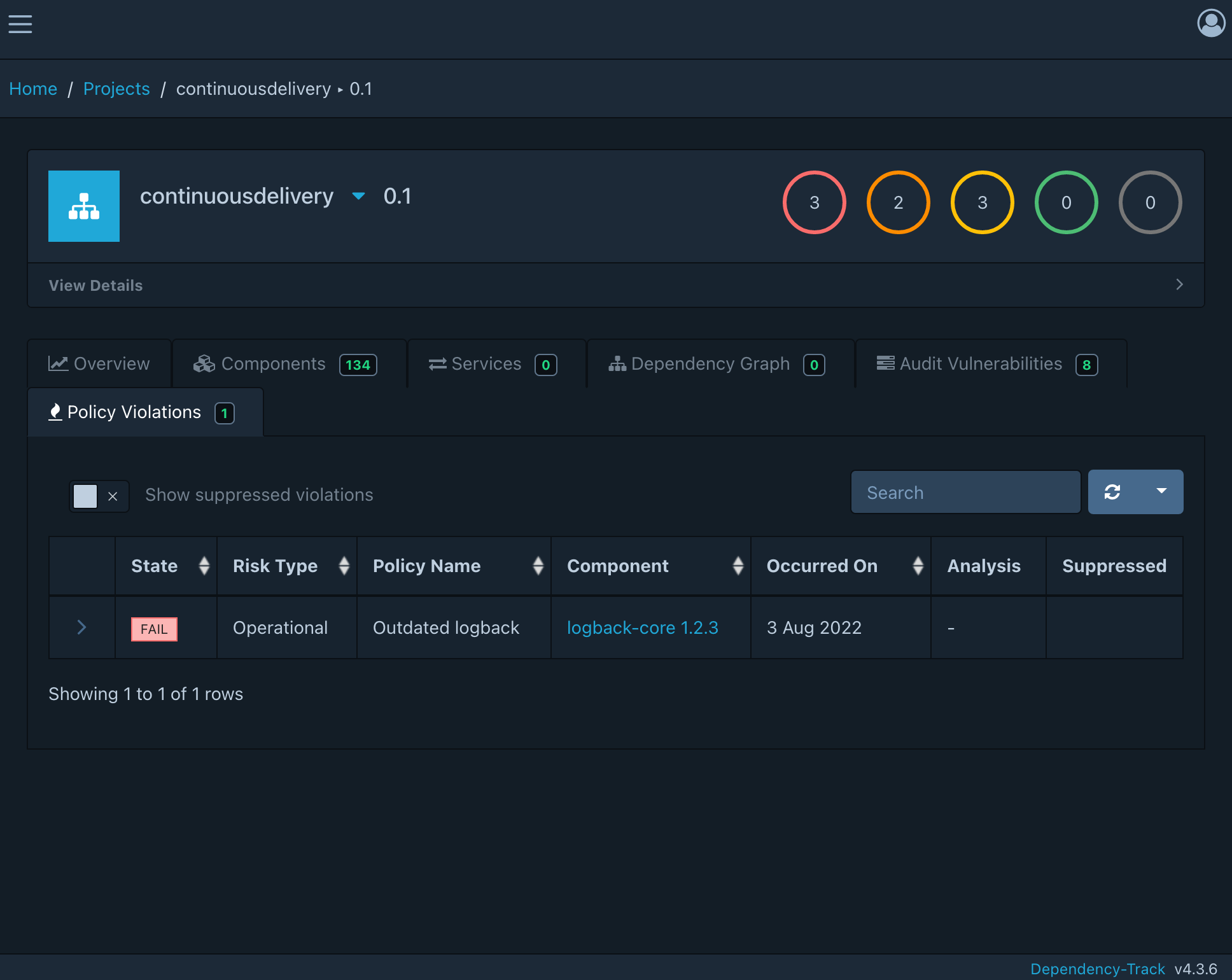Open the project version dropdown arrow
Image resolution: width=1232 pixels, height=980 pixels.
click(x=359, y=196)
